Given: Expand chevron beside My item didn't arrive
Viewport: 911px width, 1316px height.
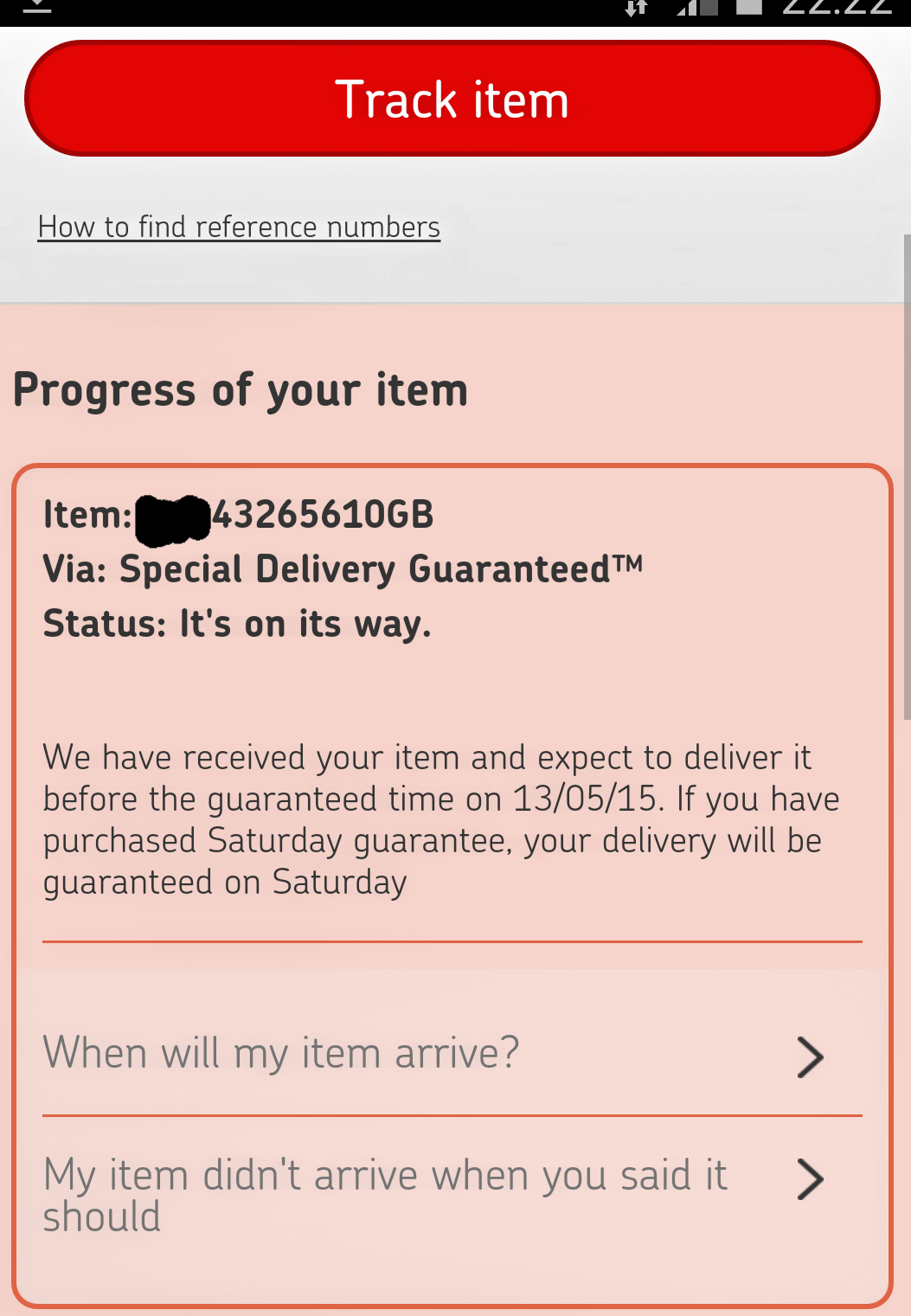Looking at the screenshot, I should pos(810,1178).
